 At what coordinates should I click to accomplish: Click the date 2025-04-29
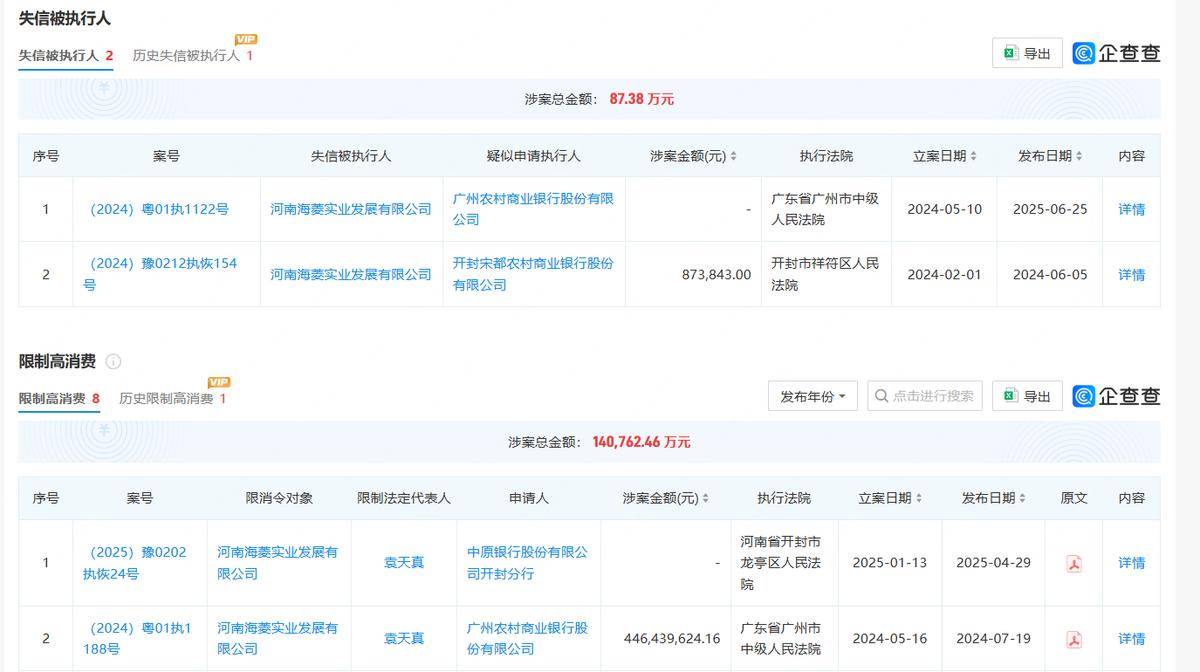pyautogui.click(x=993, y=563)
